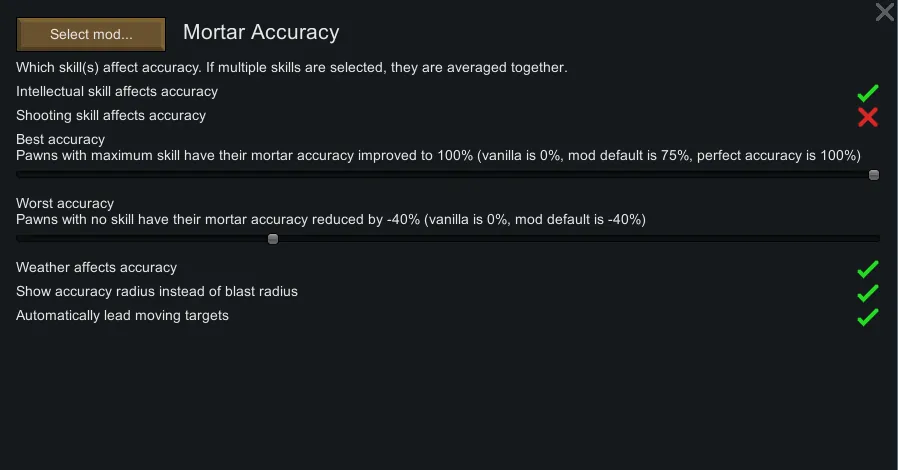The height and width of the screenshot is (470, 898).
Task: Click the "Show accuracy radius instead of blast radius" label
Action: click(157, 291)
